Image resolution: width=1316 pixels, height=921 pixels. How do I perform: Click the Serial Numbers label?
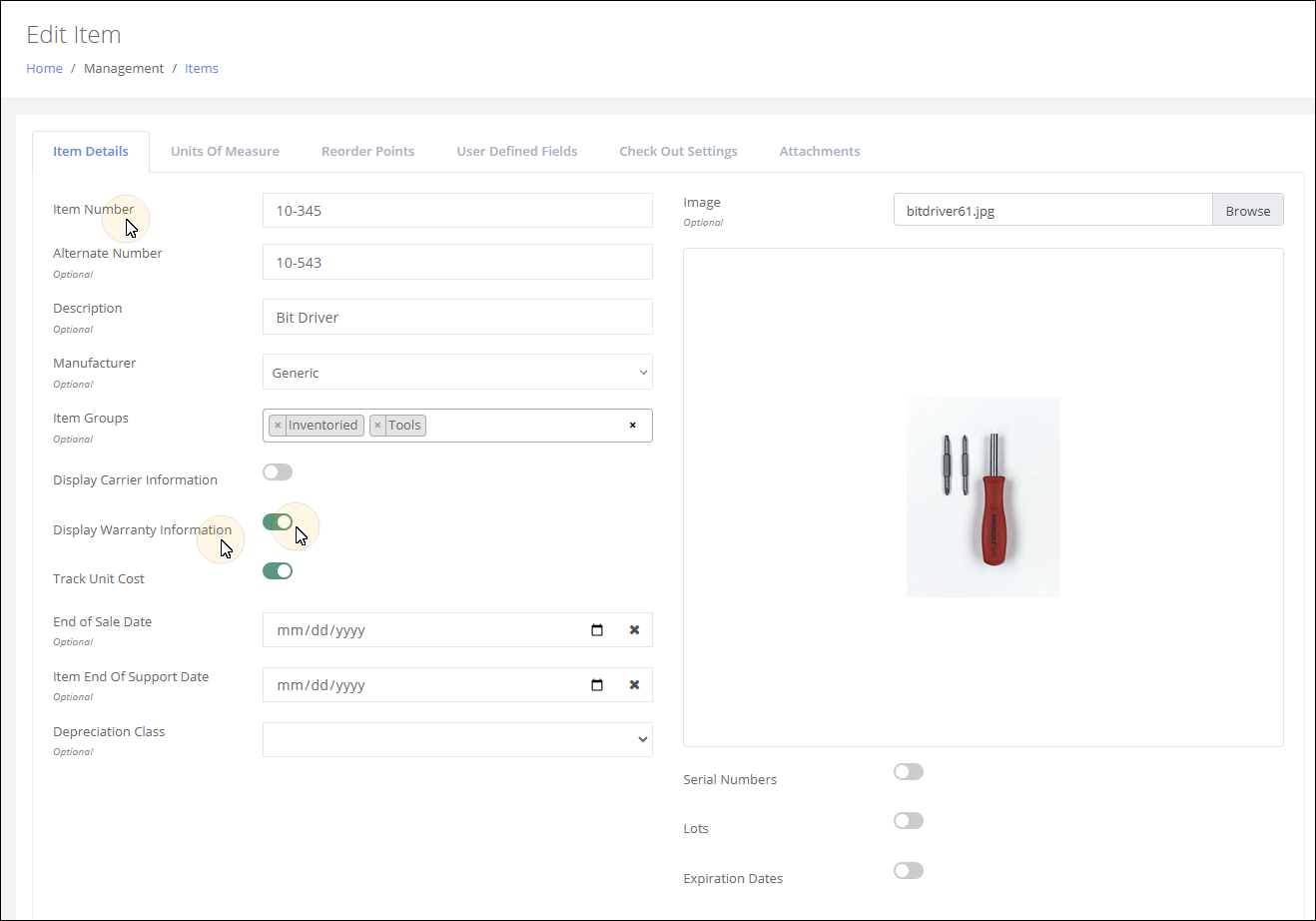730,780
